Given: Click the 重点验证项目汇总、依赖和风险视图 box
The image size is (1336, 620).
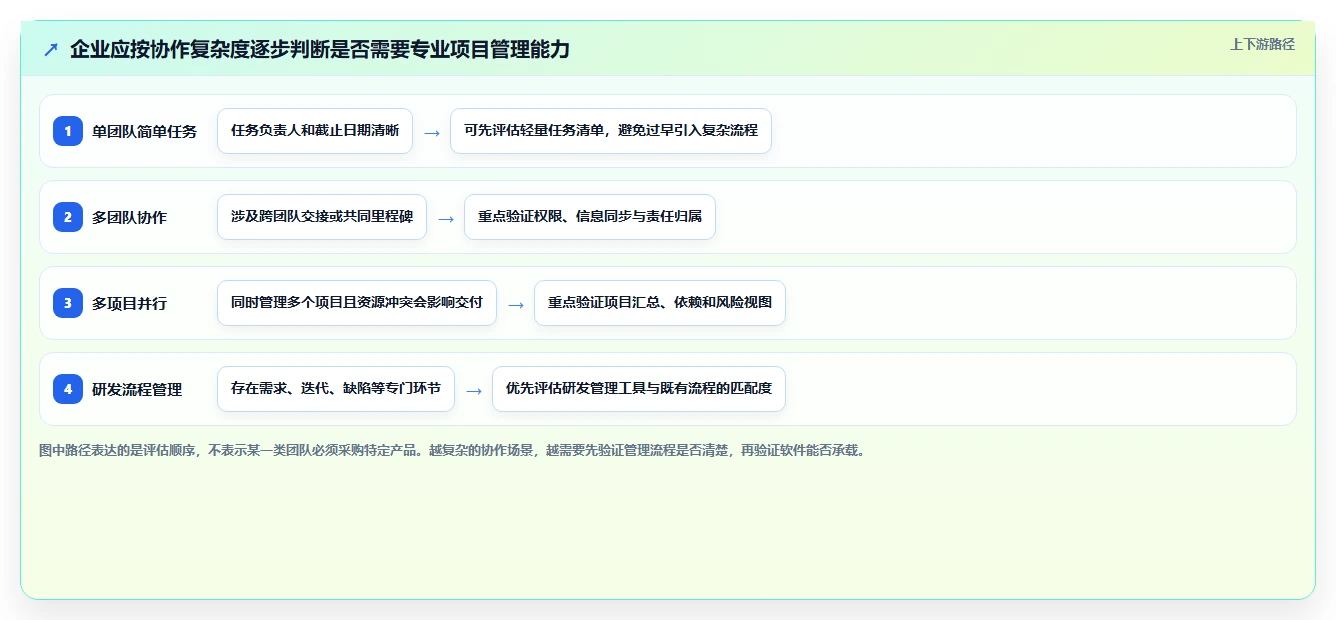Looking at the screenshot, I should pos(660,303).
